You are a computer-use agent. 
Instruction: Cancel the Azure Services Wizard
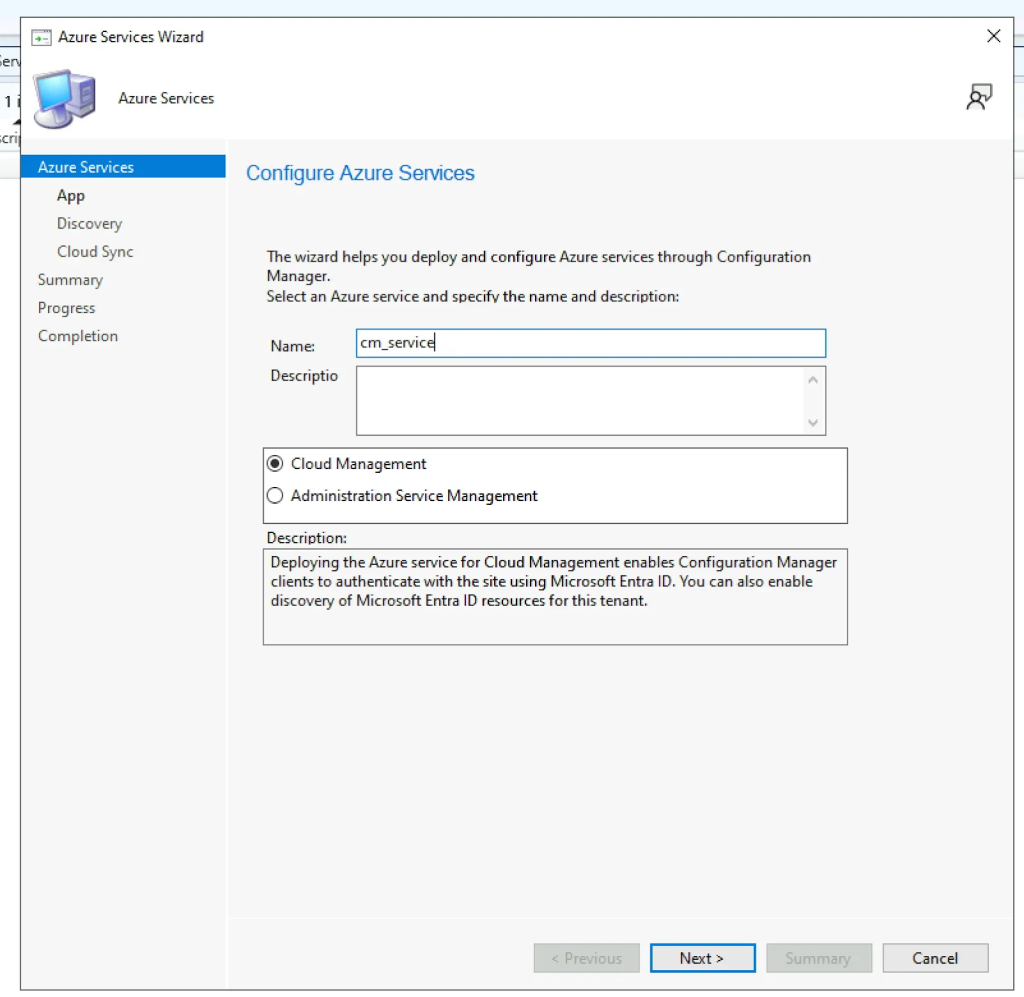935,958
